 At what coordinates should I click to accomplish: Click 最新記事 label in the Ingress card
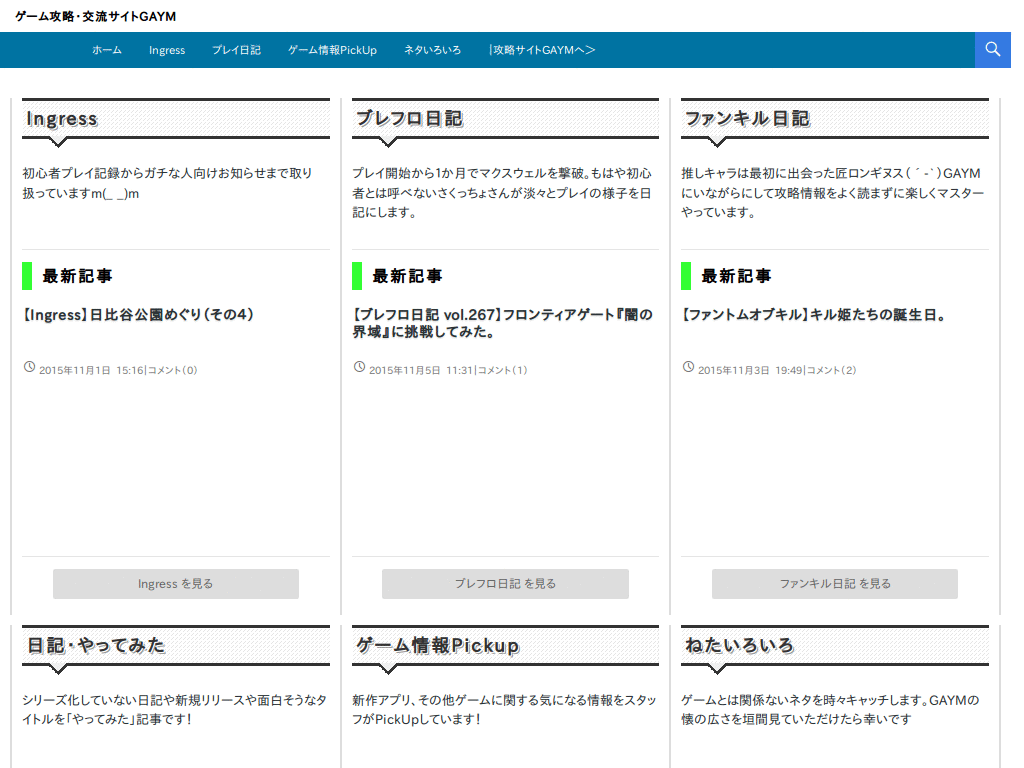(77, 276)
